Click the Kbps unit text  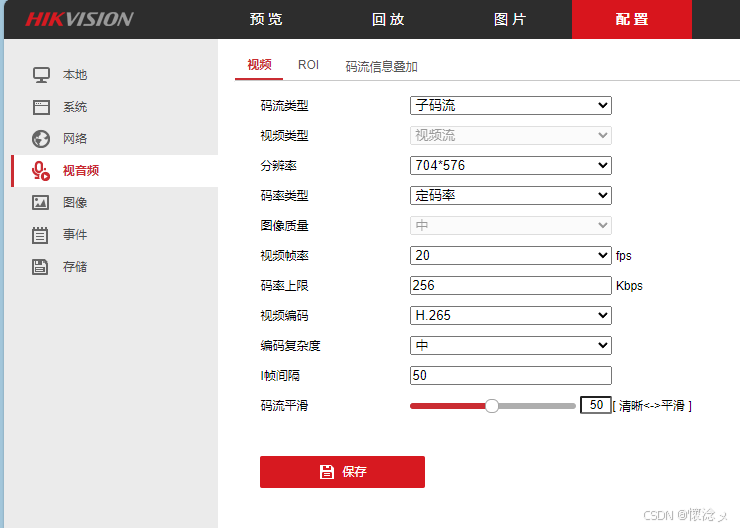pyautogui.click(x=629, y=286)
